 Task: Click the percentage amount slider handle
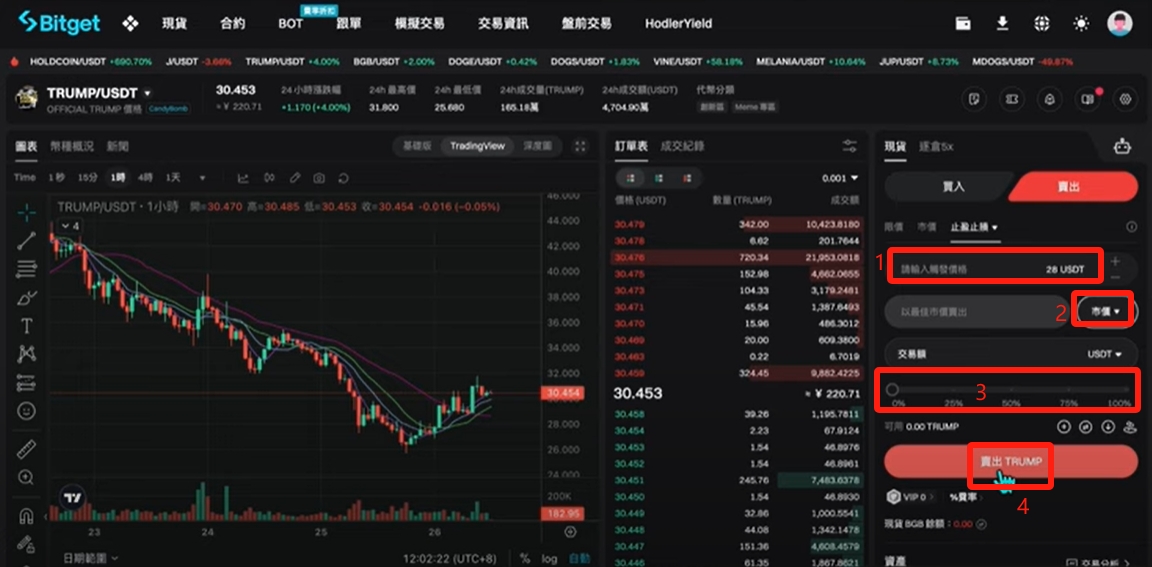tap(893, 389)
